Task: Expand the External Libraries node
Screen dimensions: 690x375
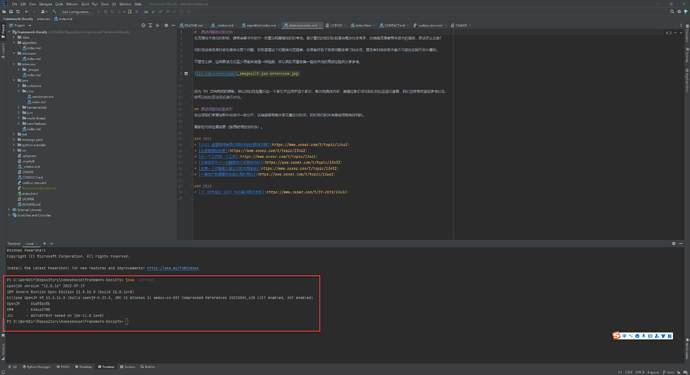Action: pos(9,210)
